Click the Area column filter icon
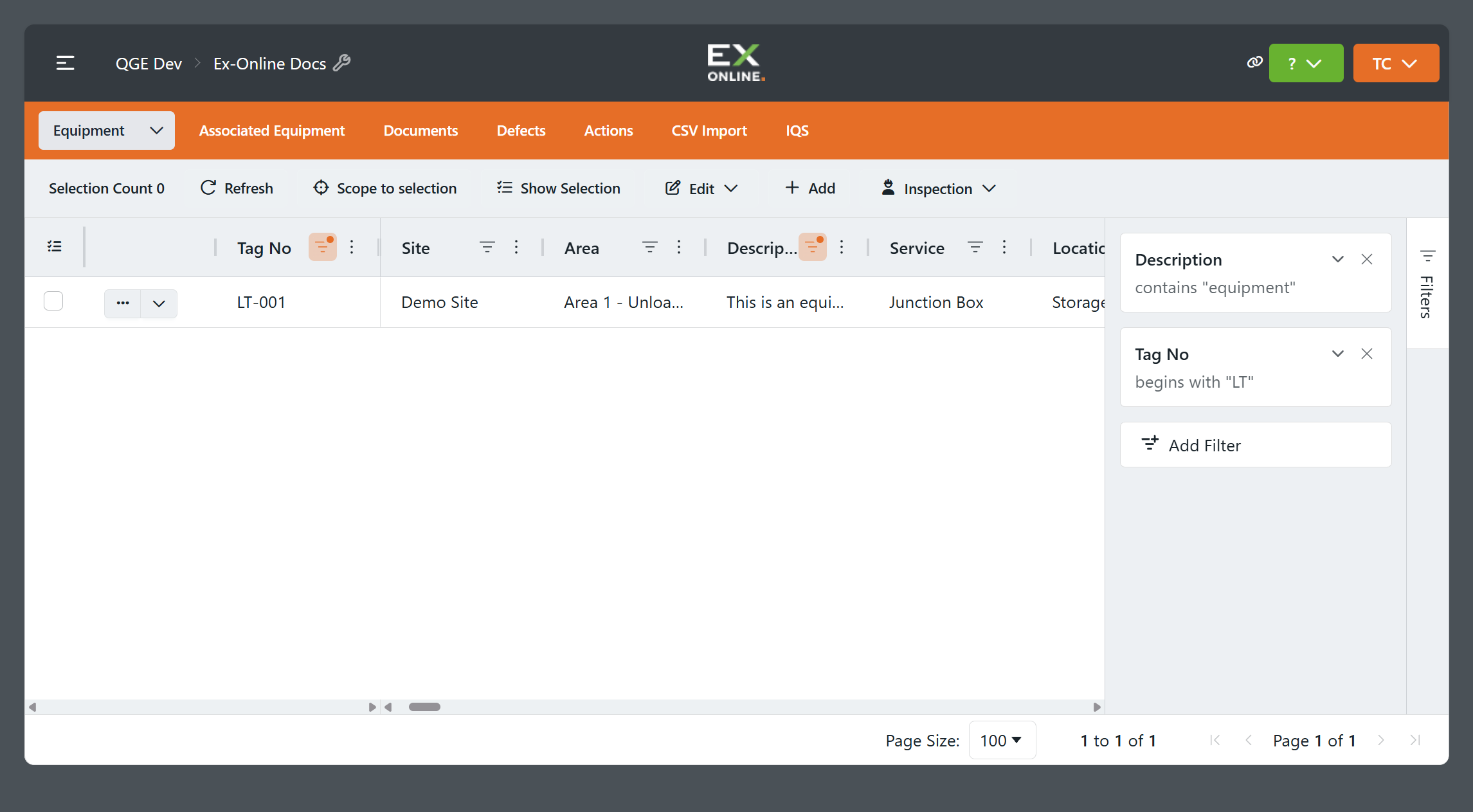1473x812 pixels. [x=650, y=248]
